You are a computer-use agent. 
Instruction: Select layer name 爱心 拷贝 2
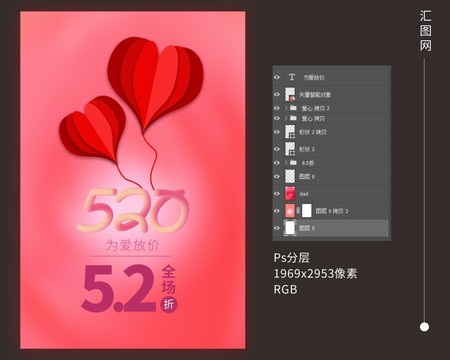pos(315,108)
